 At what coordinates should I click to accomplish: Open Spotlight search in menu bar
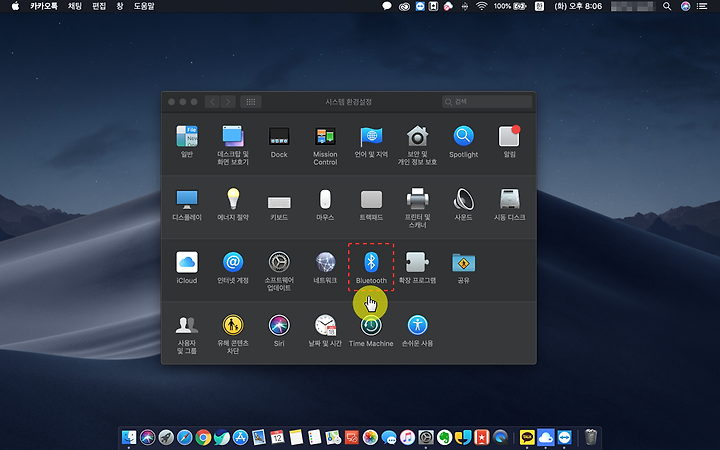point(667,6)
